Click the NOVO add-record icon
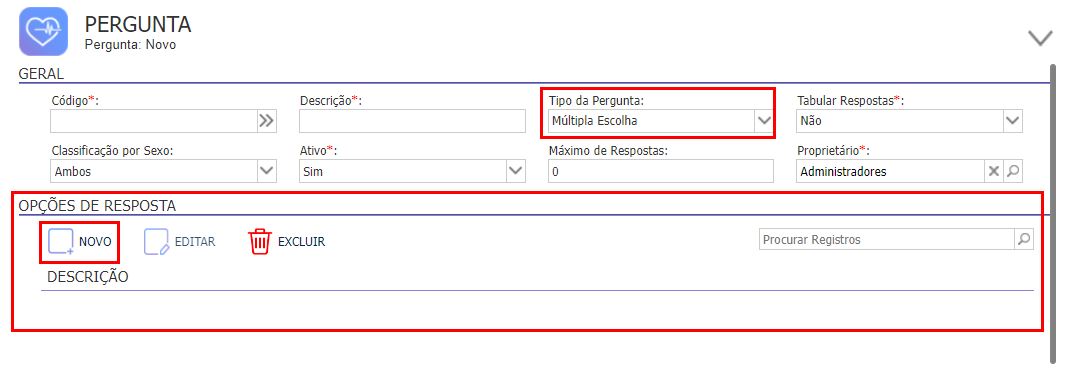Screen dimensions: 1066x374 (x=61, y=241)
